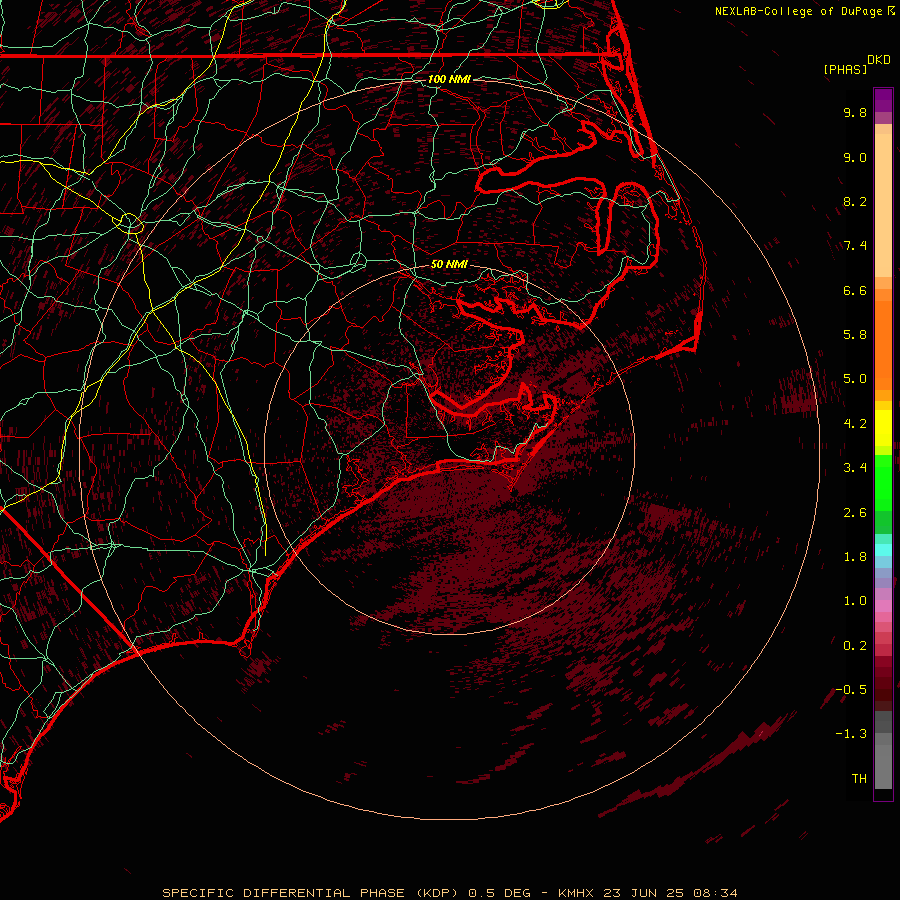Click the 5.0 value on color scale
The image size is (900, 900).
pos(855,379)
